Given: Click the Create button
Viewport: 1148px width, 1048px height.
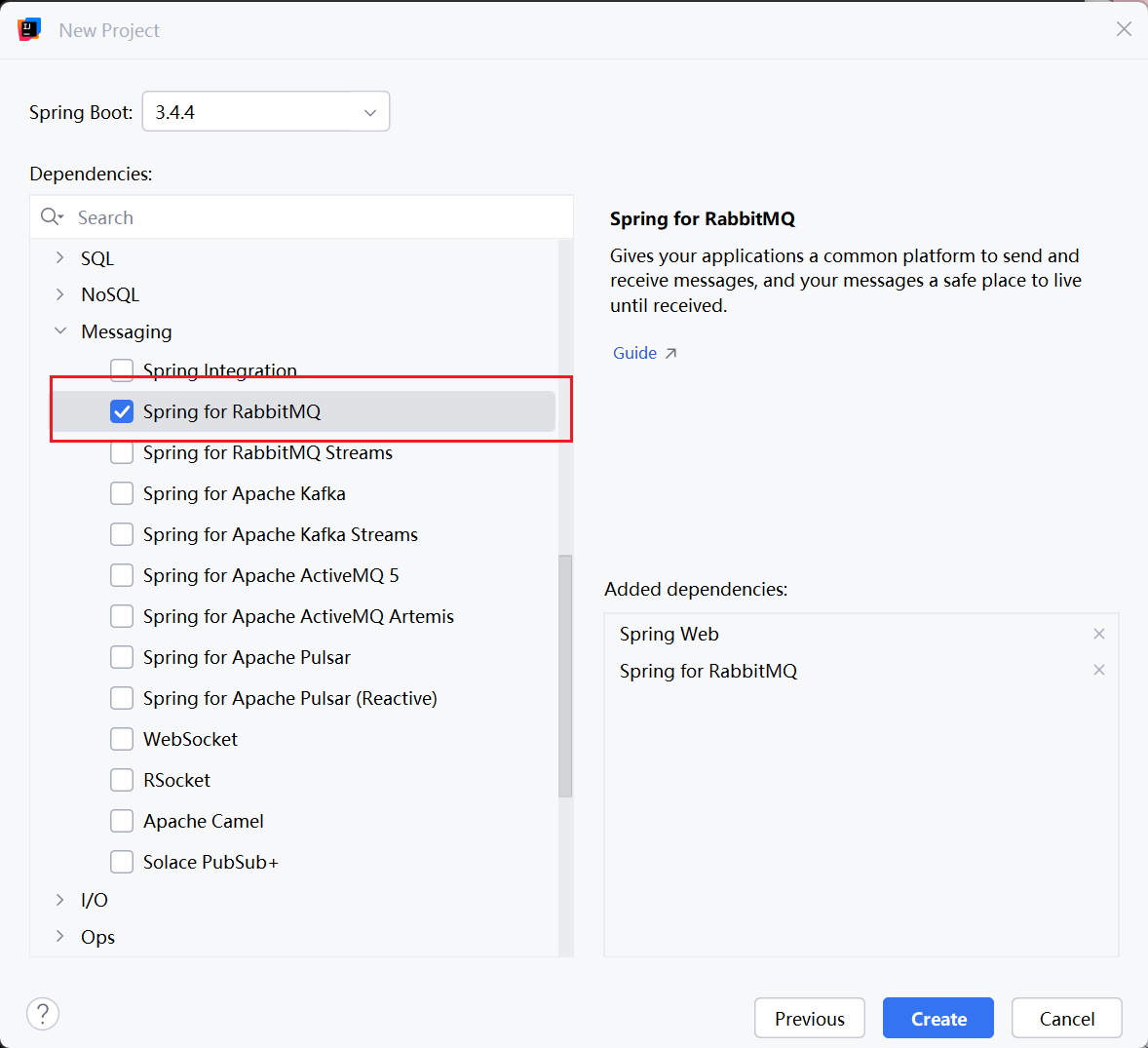Looking at the screenshot, I should click(x=938, y=1018).
